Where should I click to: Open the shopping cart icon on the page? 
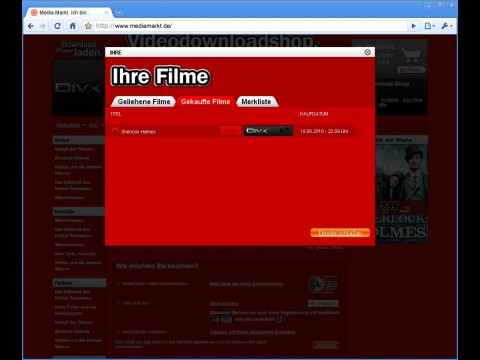coord(411,55)
